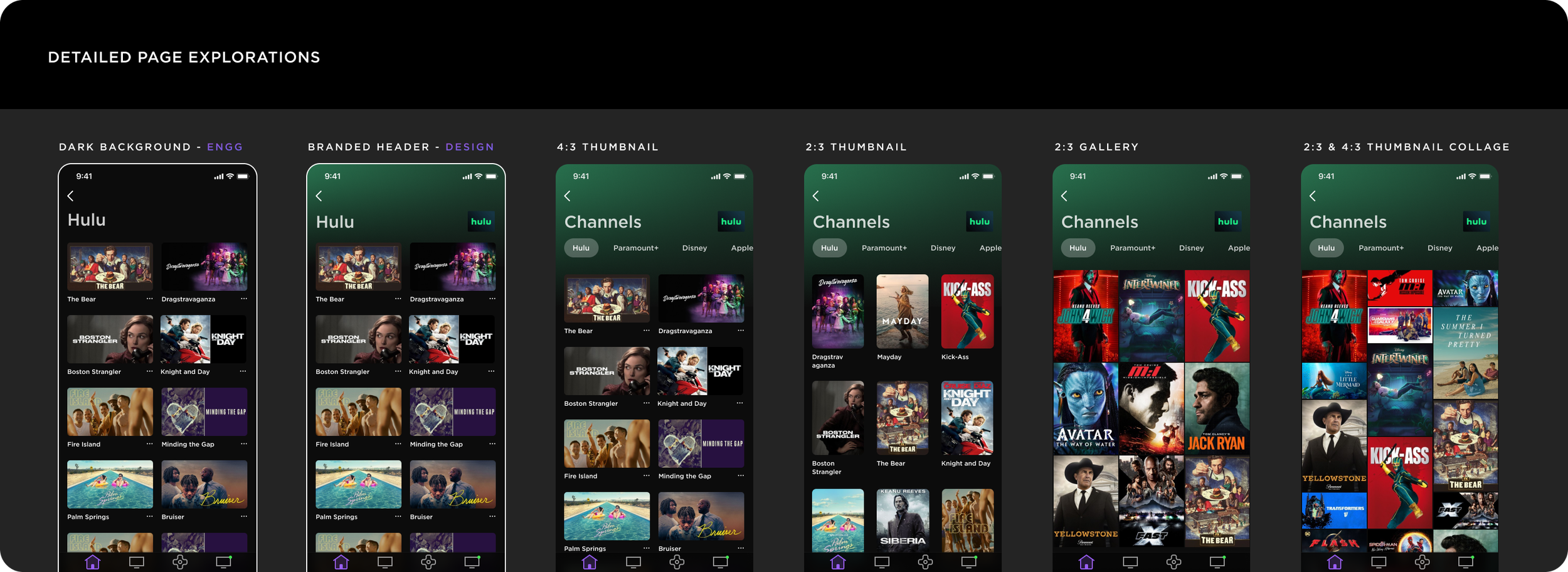Tap back chevron in Thumbnail Collage mockup

pyautogui.click(x=1312, y=196)
